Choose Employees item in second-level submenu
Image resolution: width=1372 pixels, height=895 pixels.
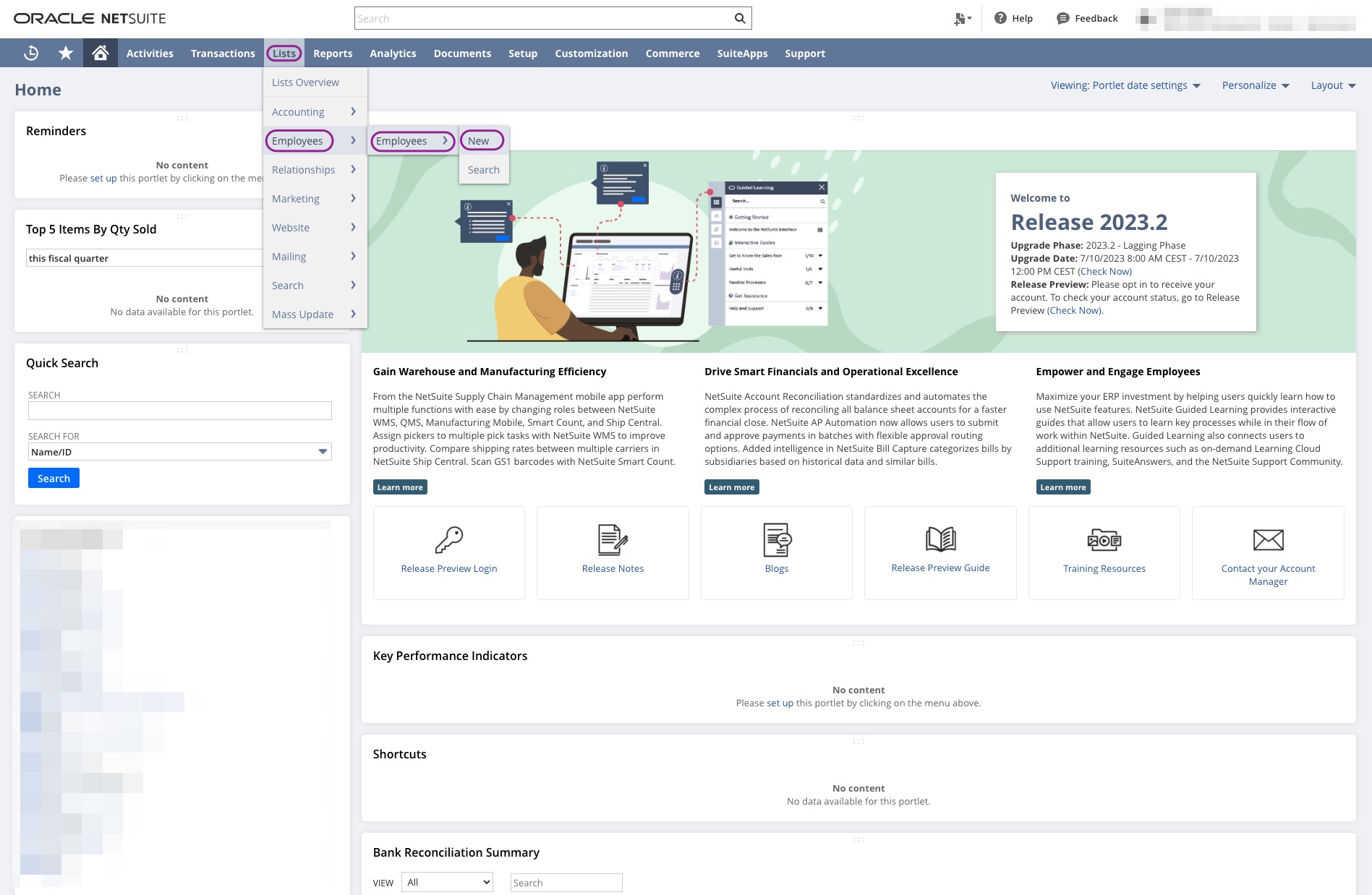[413, 140]
